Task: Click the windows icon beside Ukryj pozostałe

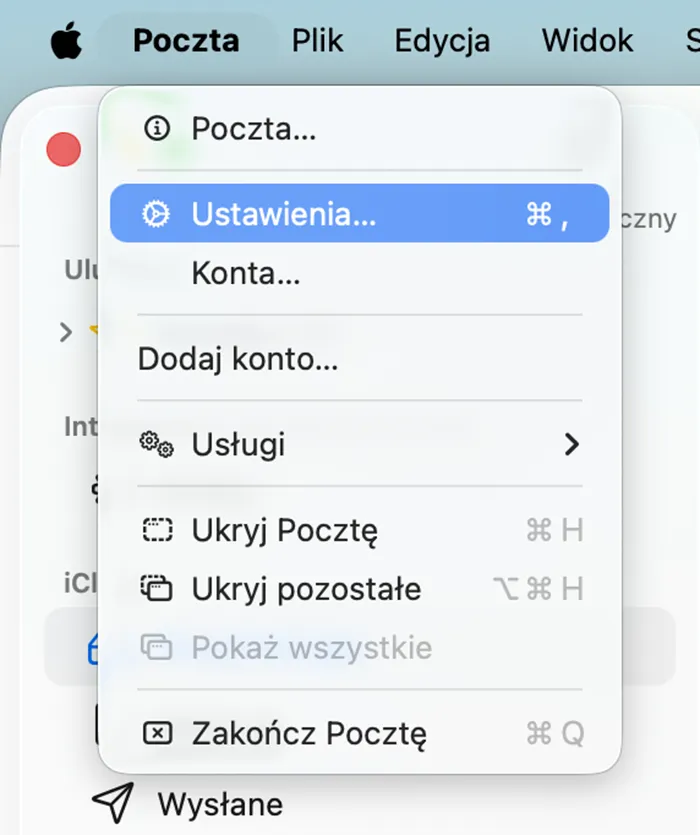Action: click(x=158, y=590)
